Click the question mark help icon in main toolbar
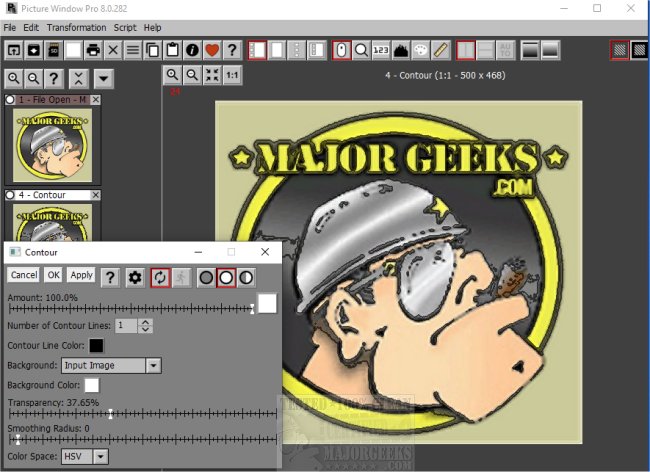 (x=232, y=51)
